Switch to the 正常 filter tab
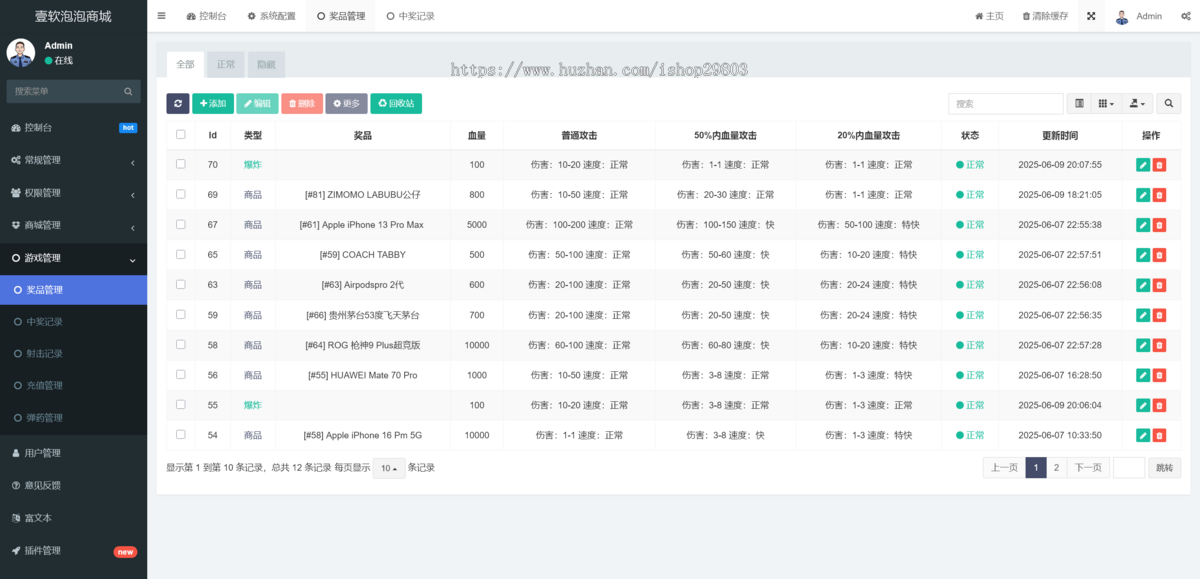The image size is (1200, 579). tap(226, 64)
